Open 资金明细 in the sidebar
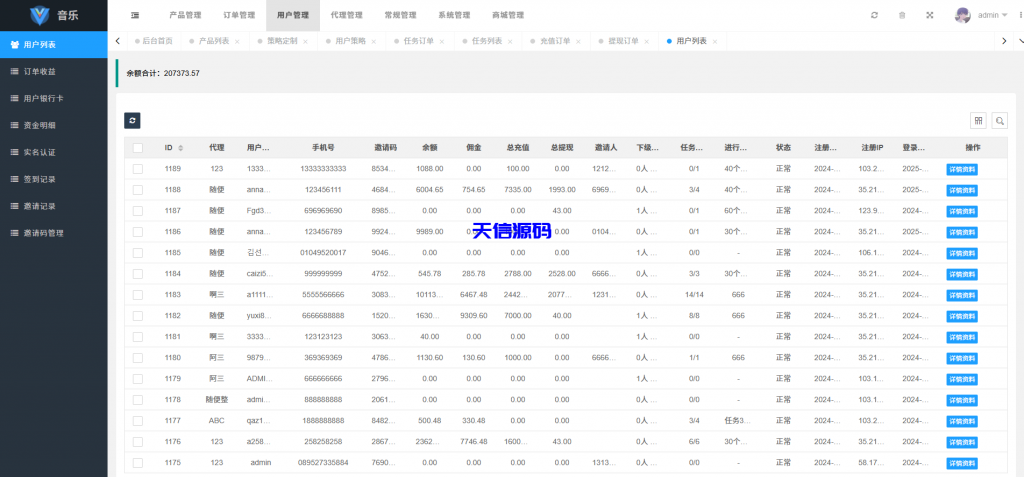The image size is (1024, 477). (54, 125)
